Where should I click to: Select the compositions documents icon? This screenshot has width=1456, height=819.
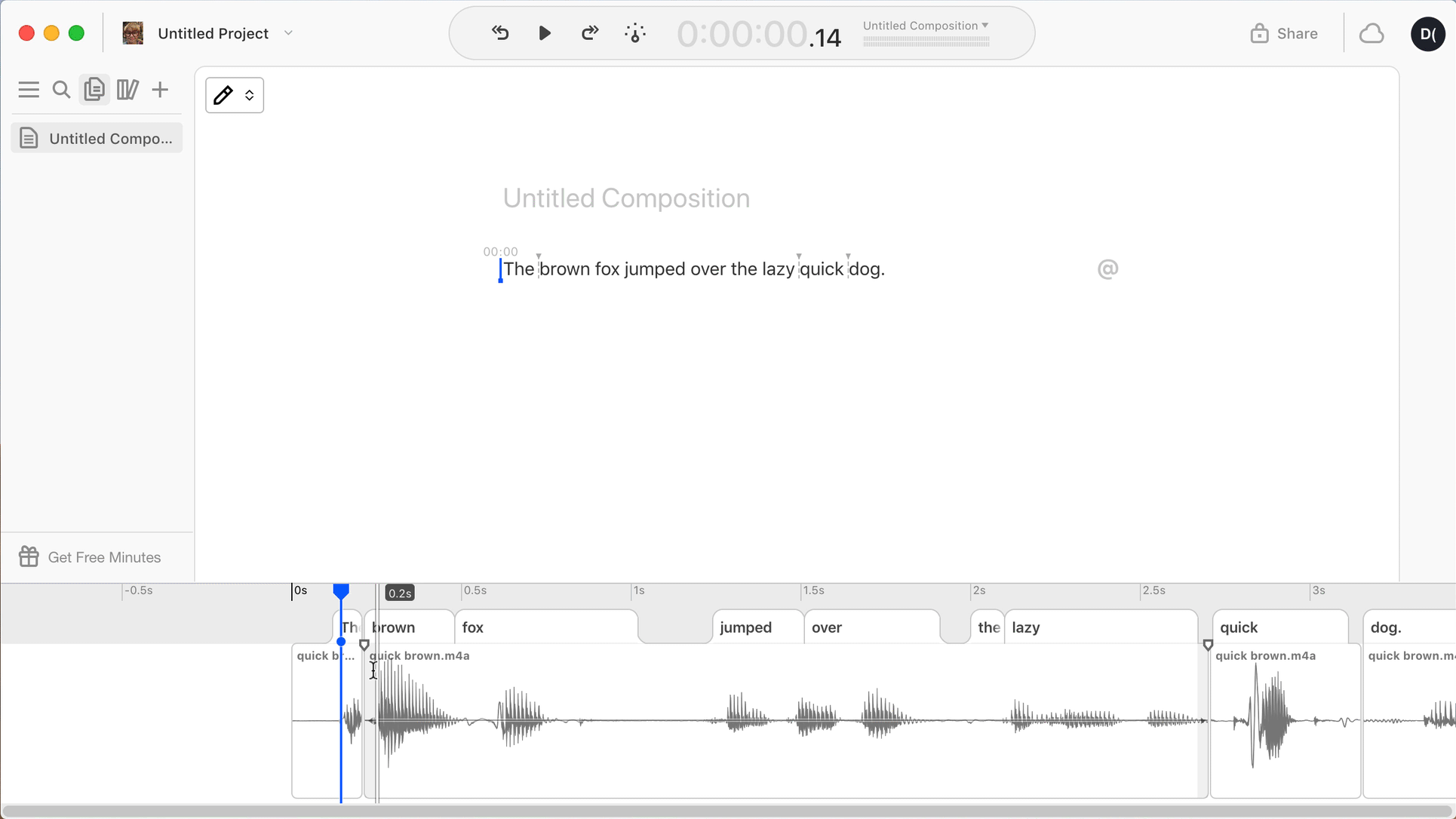[94, 90]
